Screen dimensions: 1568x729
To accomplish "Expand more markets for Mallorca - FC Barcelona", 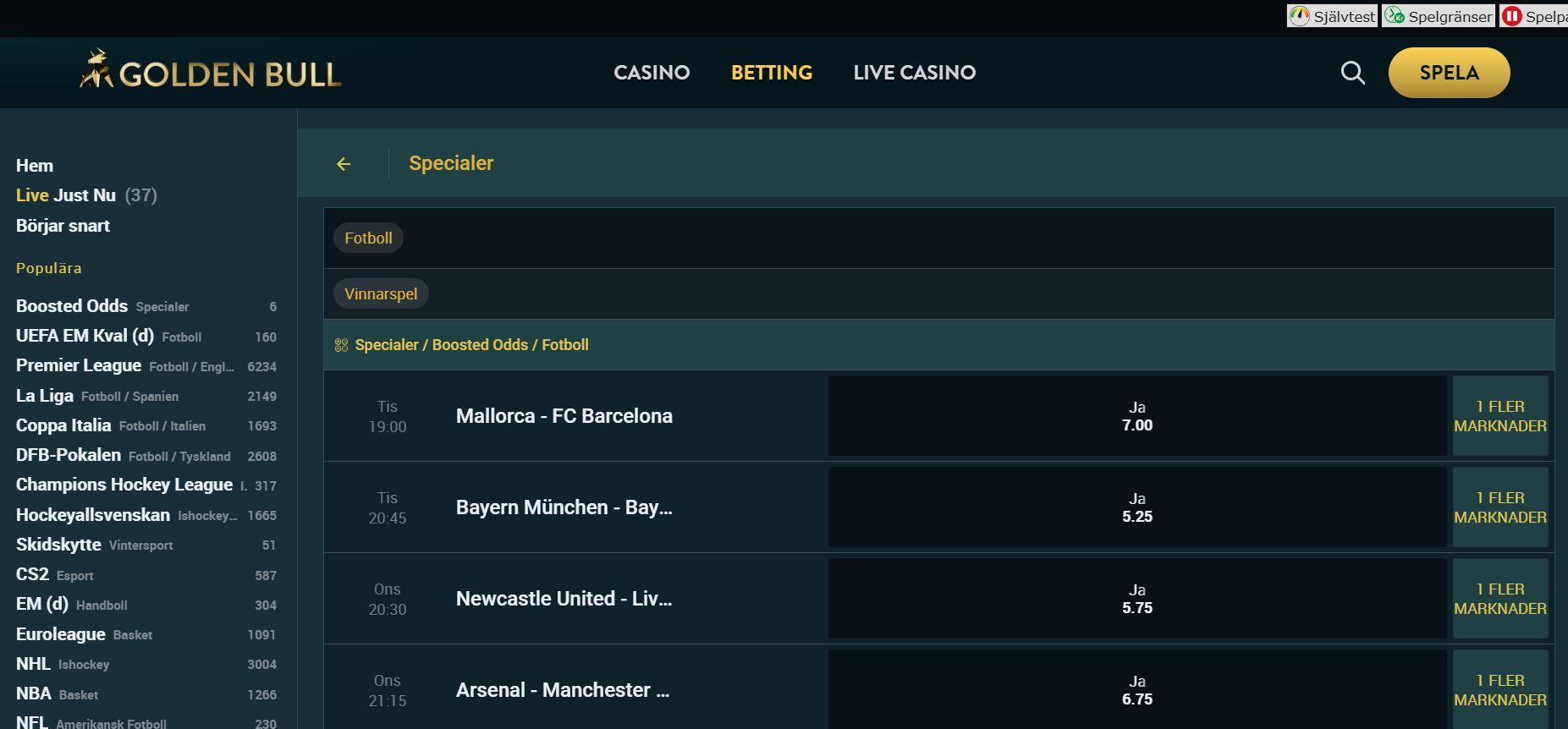I will (x=1500, y=415).
